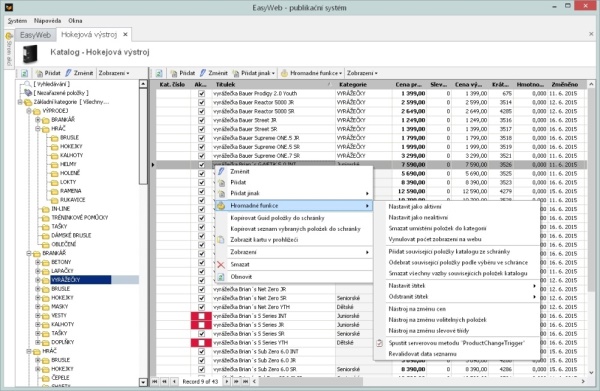Uncheck the active box for Bauer Prodigy 2.0 Youth
This screenshot has width=600, height=391.
tap(201, 94)
